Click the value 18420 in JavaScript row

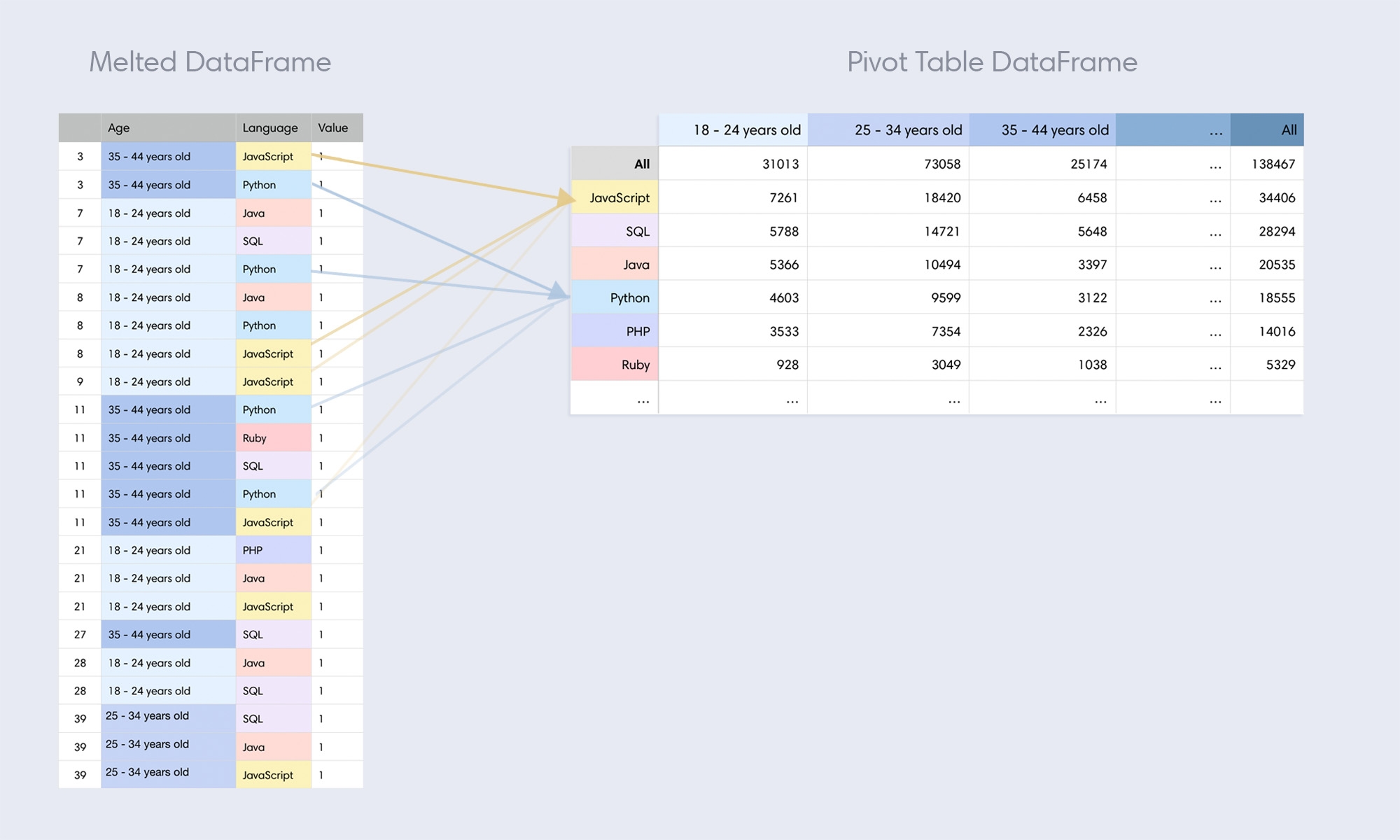pos(942,197)
